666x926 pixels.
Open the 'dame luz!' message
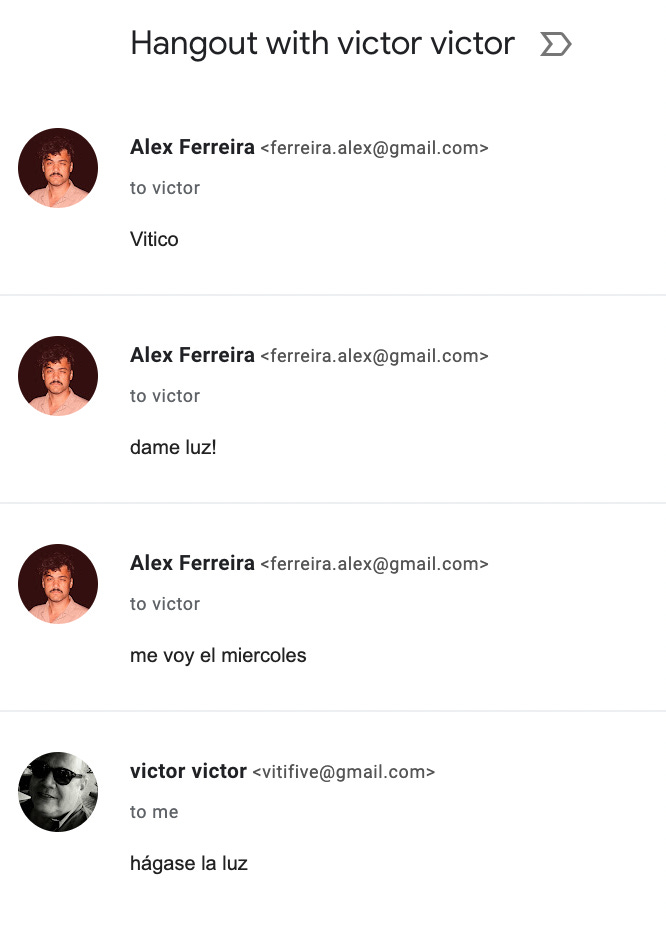(173, 447)
